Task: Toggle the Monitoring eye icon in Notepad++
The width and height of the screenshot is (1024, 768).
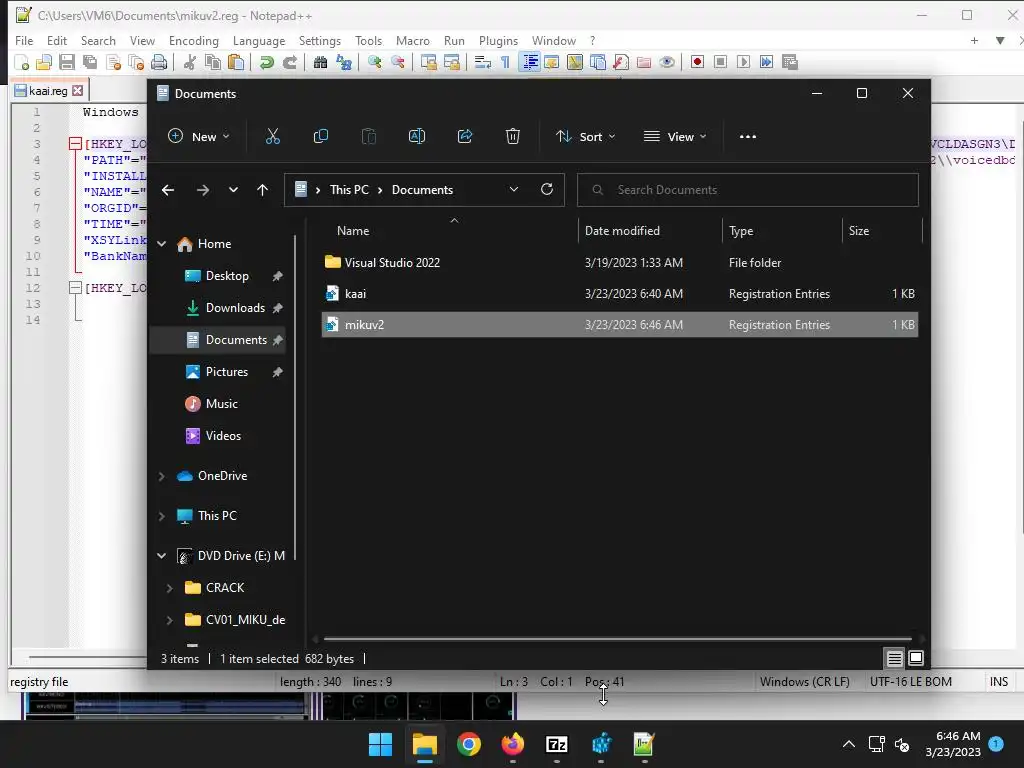Action: pyautogui.click(x=666, y=62)
